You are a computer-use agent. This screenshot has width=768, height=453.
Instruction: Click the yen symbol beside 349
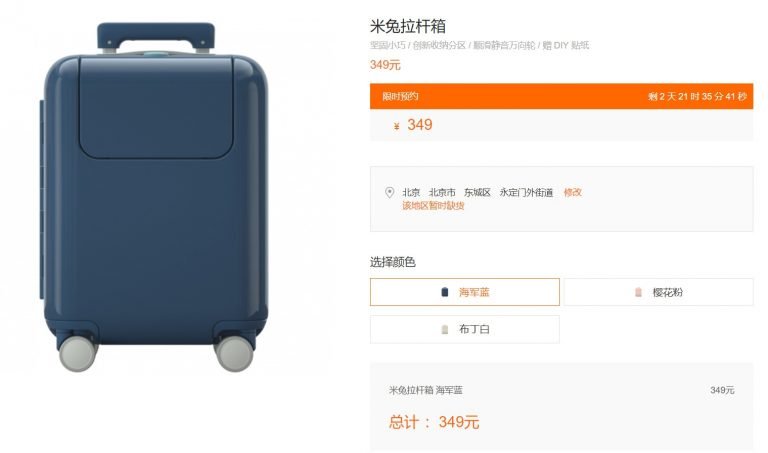[x=397, y=126]
